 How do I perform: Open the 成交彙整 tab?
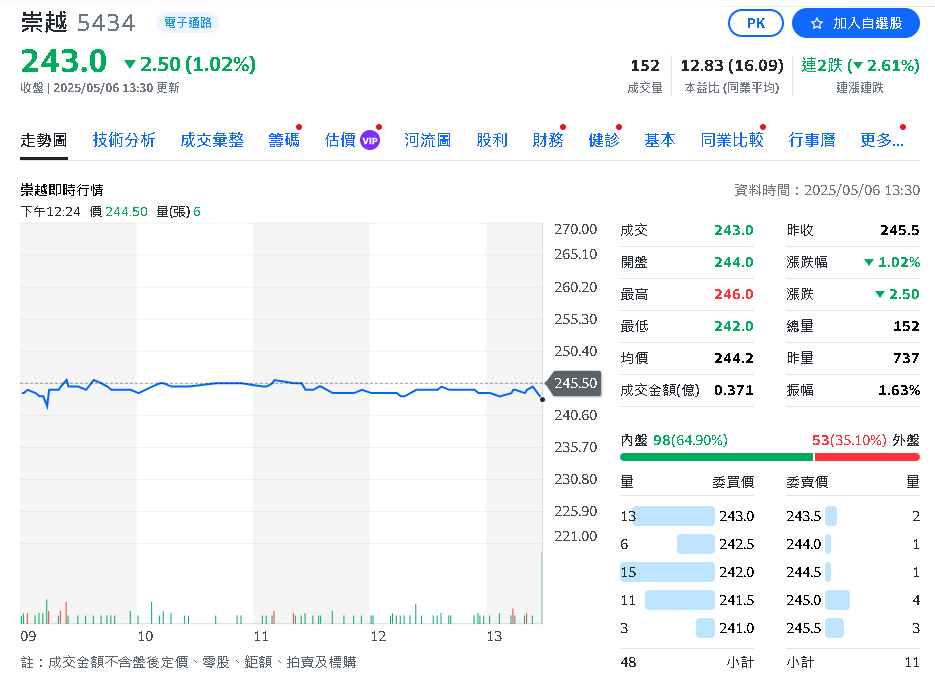coord(212,140)
